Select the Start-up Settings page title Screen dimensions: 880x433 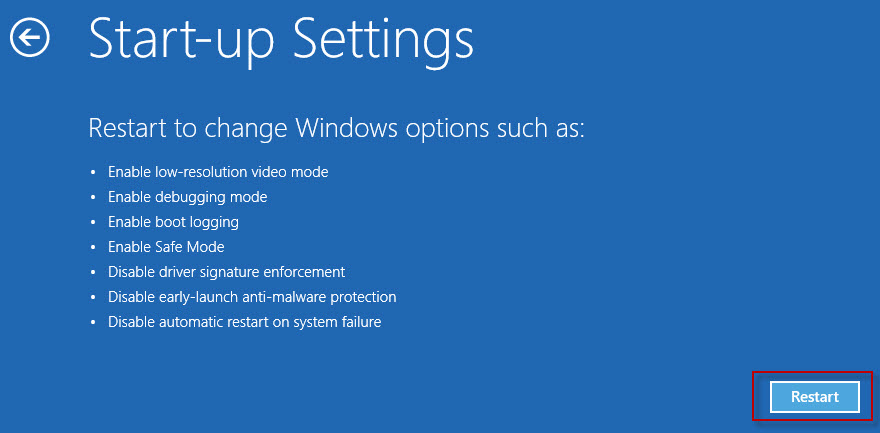click(x=281, y=38)
